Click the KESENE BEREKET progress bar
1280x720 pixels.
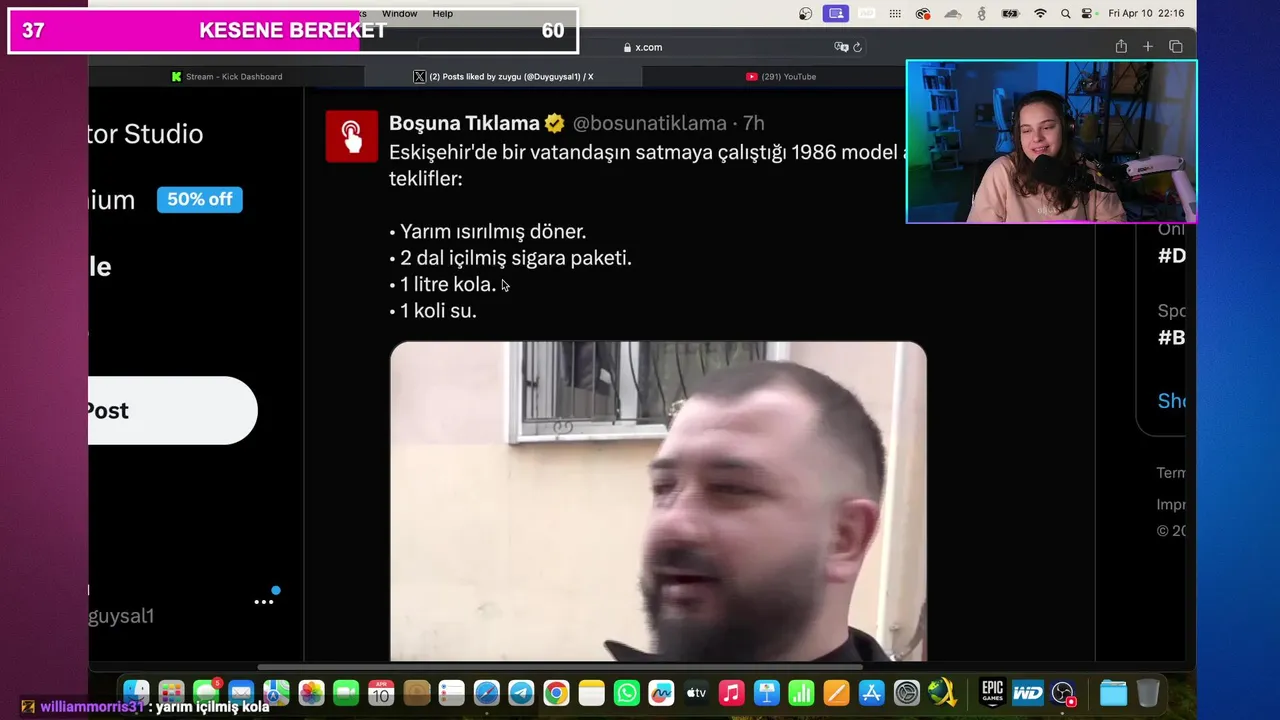pyautogui.click(x=293, y=31)
